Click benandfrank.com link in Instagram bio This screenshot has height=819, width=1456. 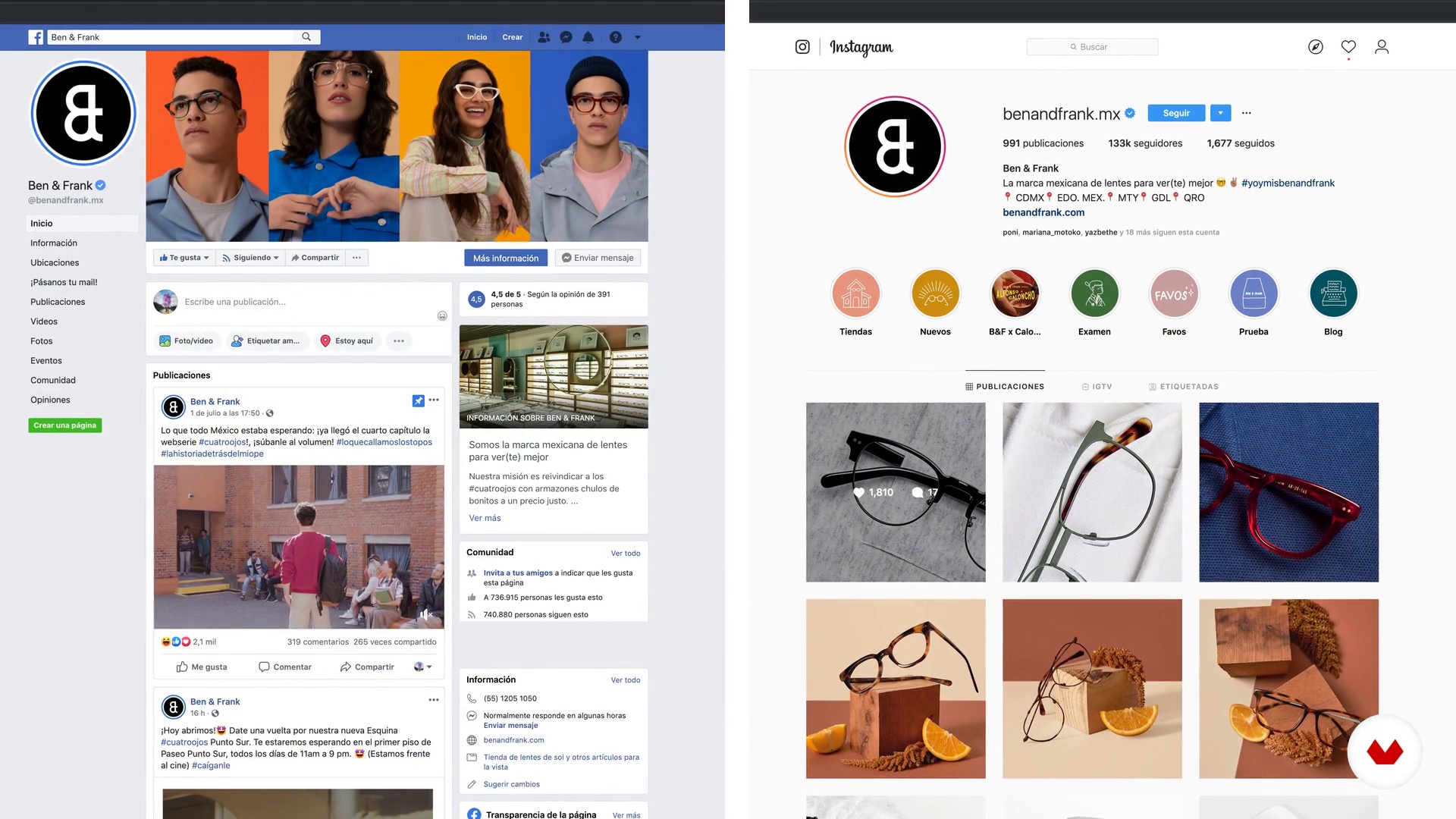[x=1043, y=213]
